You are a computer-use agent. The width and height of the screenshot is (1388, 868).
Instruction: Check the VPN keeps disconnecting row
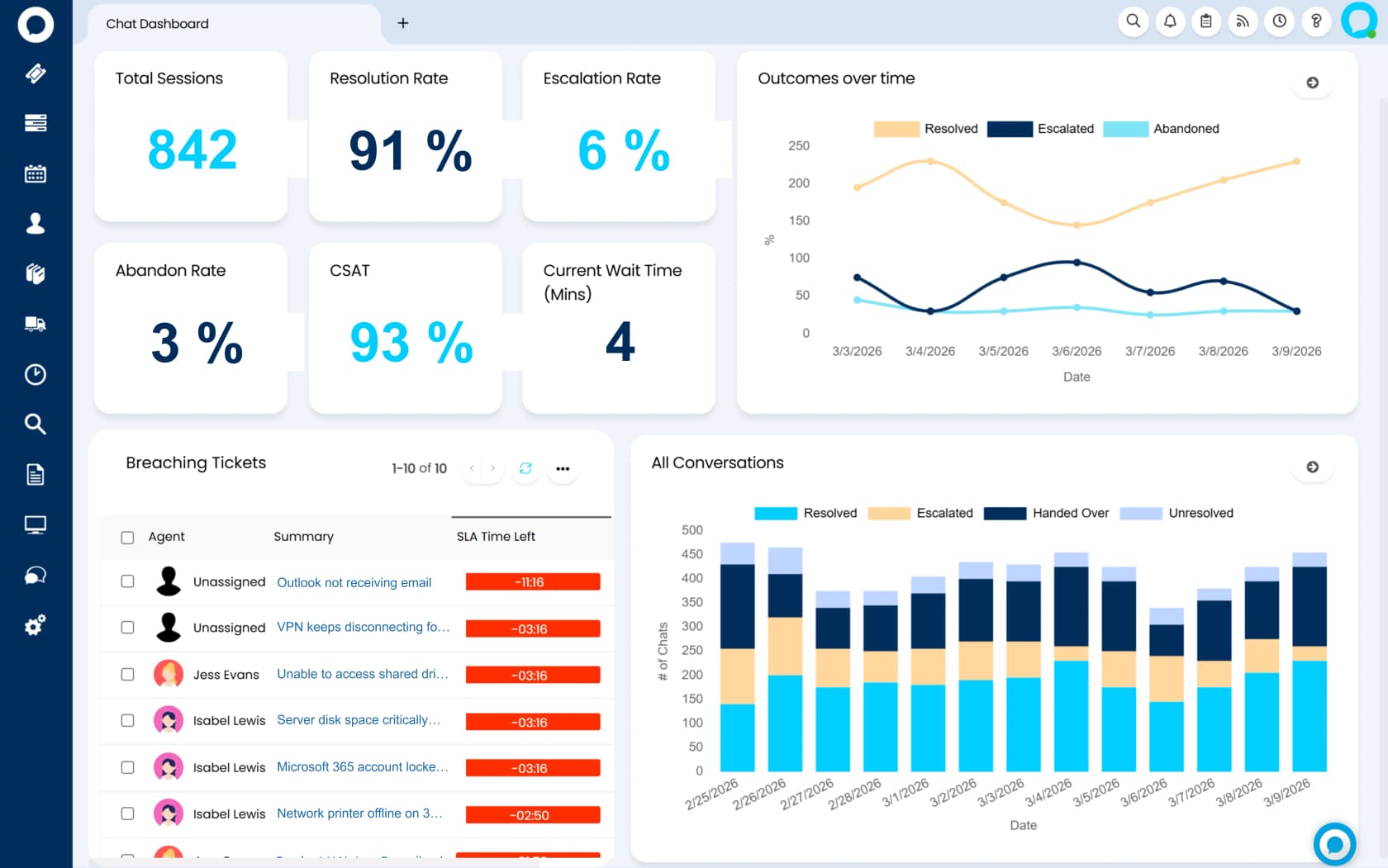pyautogui.click(x=127, y=628)
